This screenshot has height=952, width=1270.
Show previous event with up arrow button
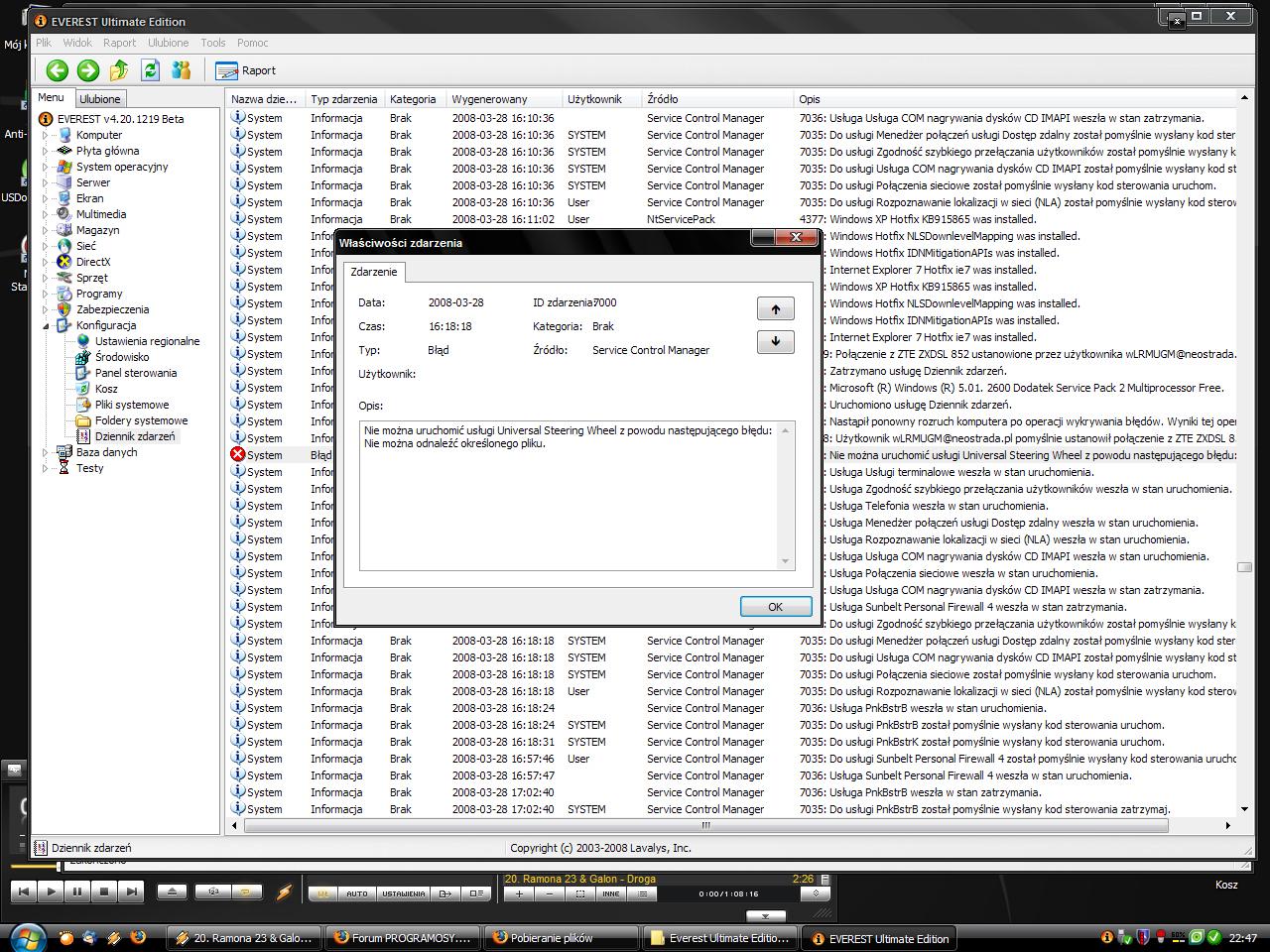coord(775,308)
